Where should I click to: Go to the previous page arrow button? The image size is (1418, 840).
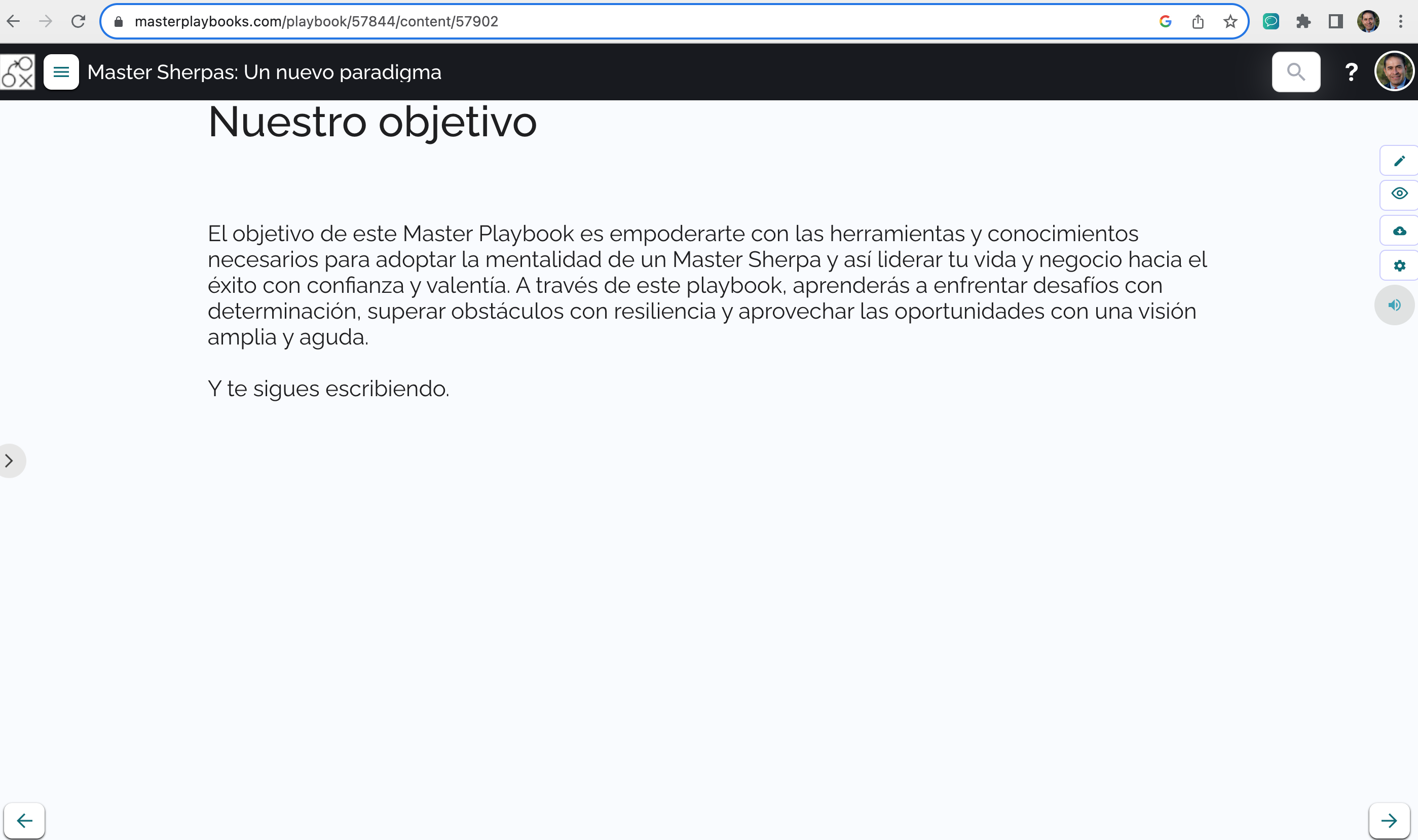pos(24,820)
